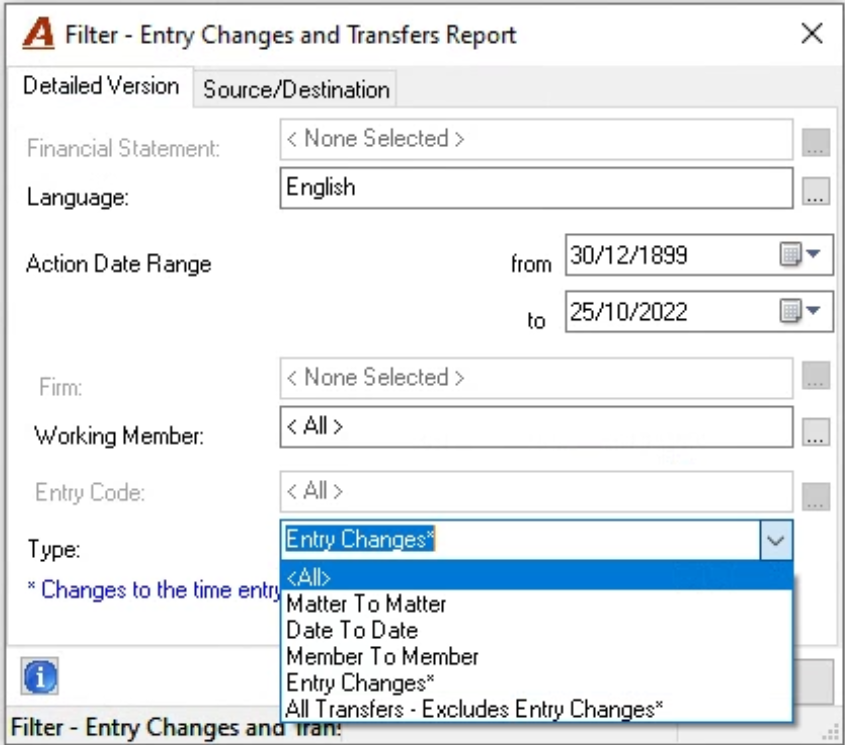Open the Source/Destination tab

[x=296, y=89]
